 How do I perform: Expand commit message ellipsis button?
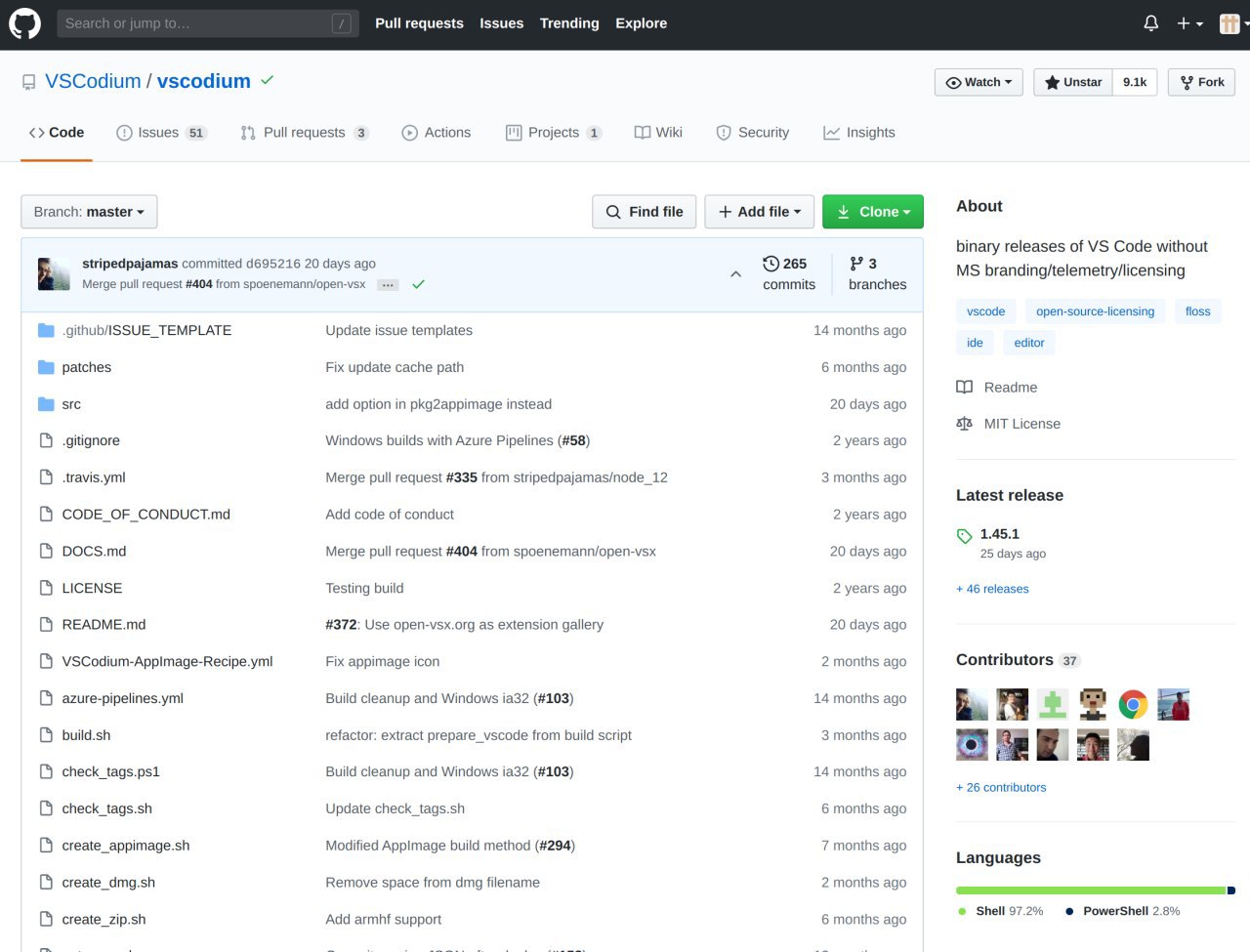click(x=389, y=285)
